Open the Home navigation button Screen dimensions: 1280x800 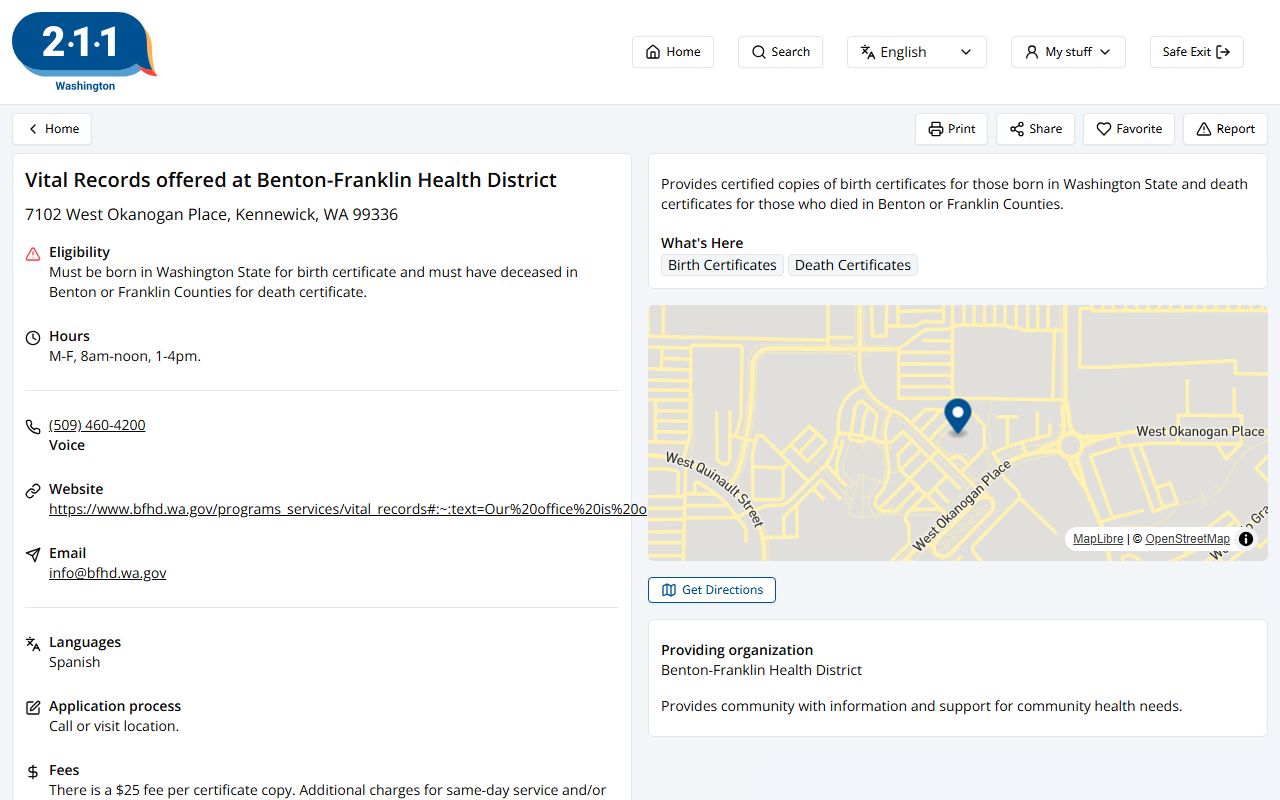(673, 52)
